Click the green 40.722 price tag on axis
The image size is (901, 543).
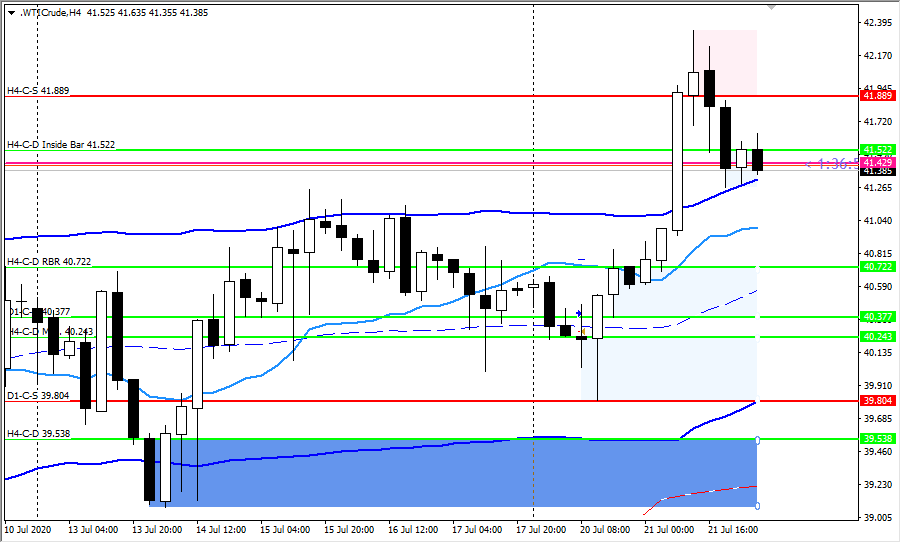point(877,267)
